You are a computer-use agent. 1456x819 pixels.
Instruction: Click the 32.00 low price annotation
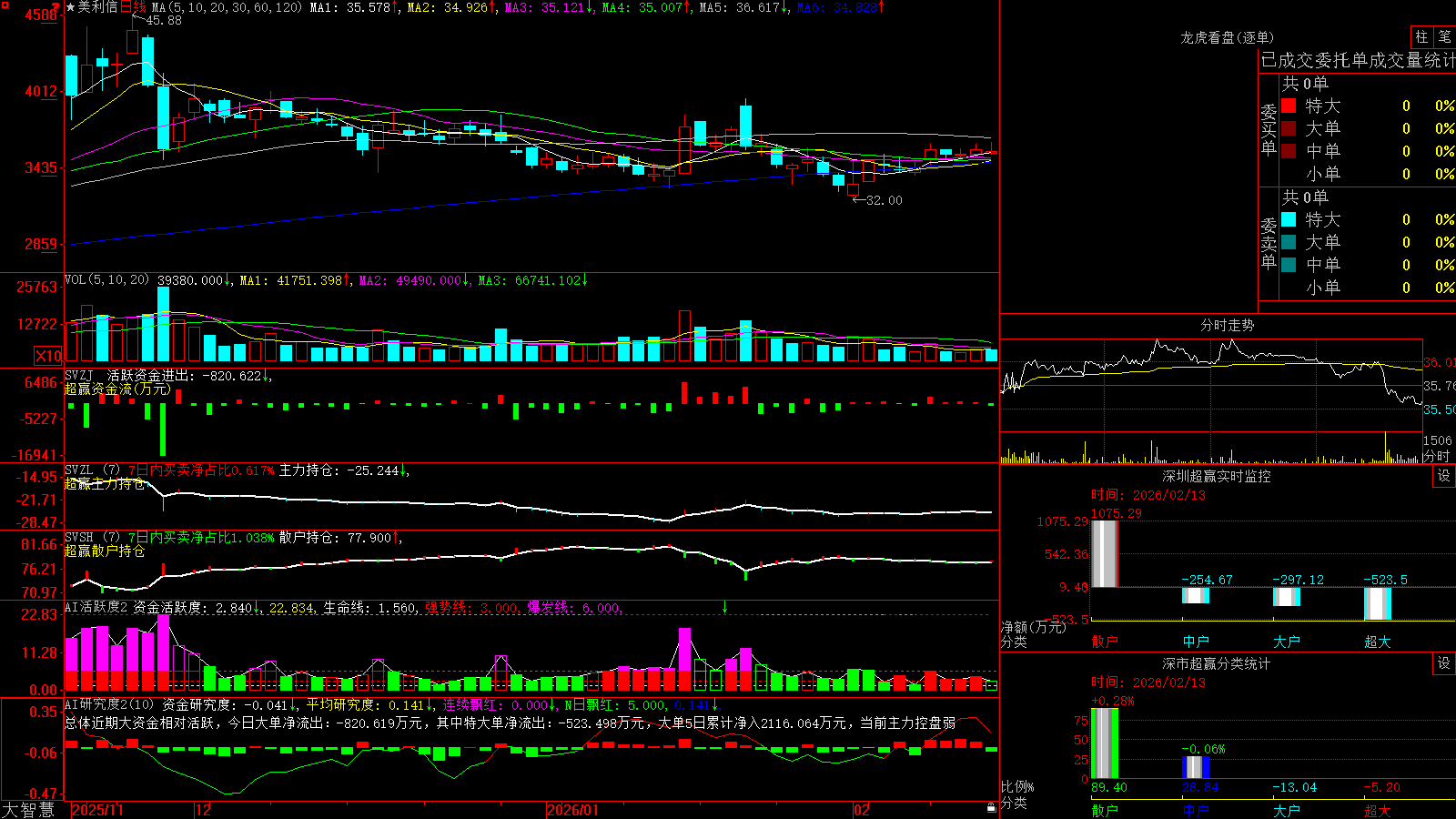point(884,200)
